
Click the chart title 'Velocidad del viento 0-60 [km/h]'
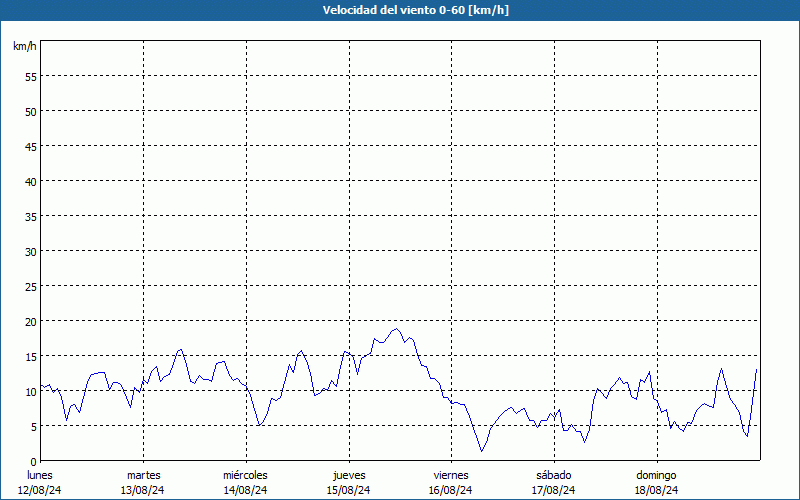(x=416, y=10)
